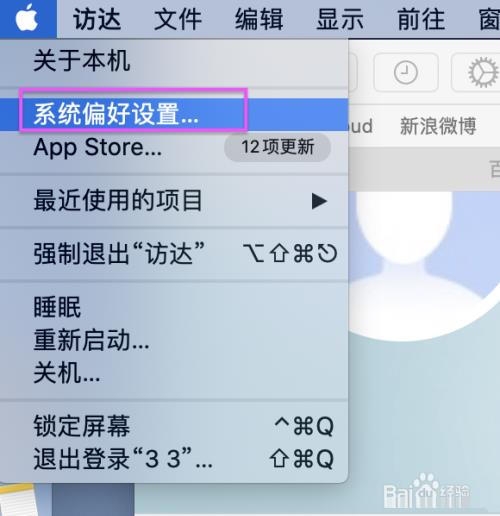Open the 前往 menu
Image resolution: width=500 pixels, height=516 pixels.
click(x=421, y=19)
